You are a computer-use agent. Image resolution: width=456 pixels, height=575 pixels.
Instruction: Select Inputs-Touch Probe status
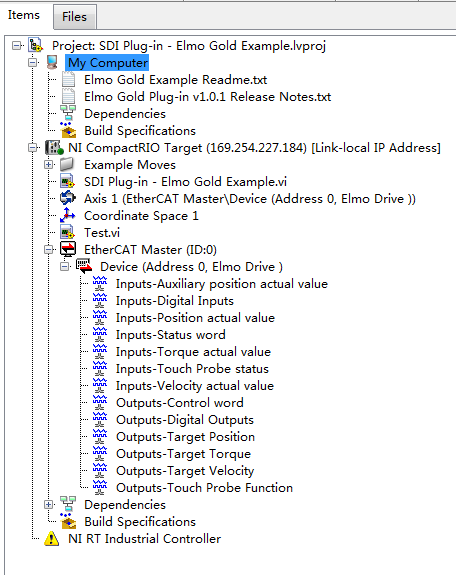192,369
